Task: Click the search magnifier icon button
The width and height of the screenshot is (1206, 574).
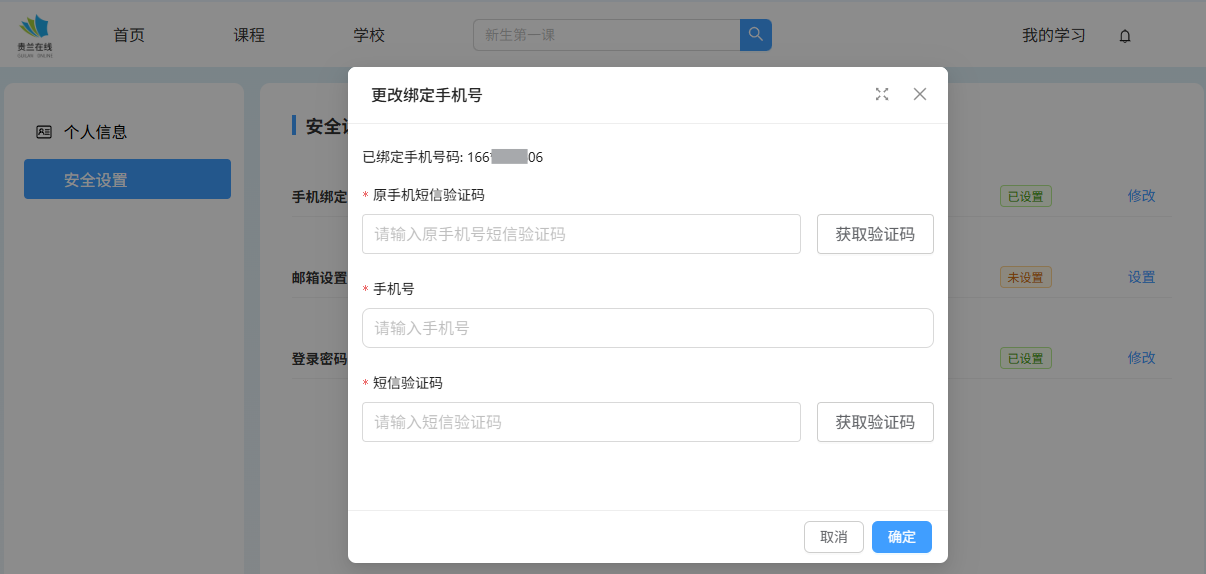Action: click(x=755, y=35)
